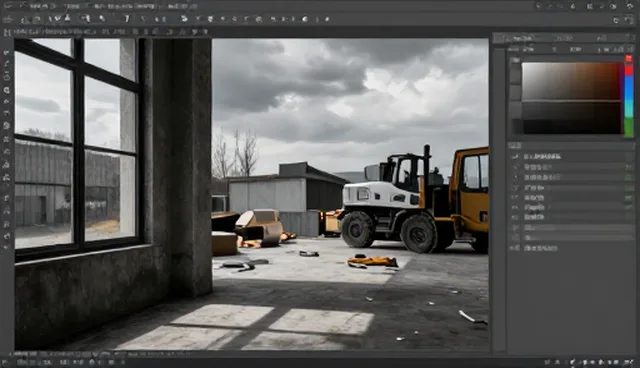Select the topmost layer row in the layers list
Viewport: 640px width, 368px height.
(x=571, y=156)
